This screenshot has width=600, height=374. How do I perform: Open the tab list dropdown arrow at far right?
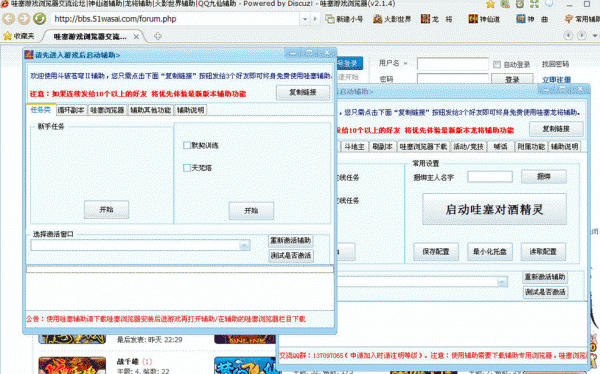click(x=595, y=36)
